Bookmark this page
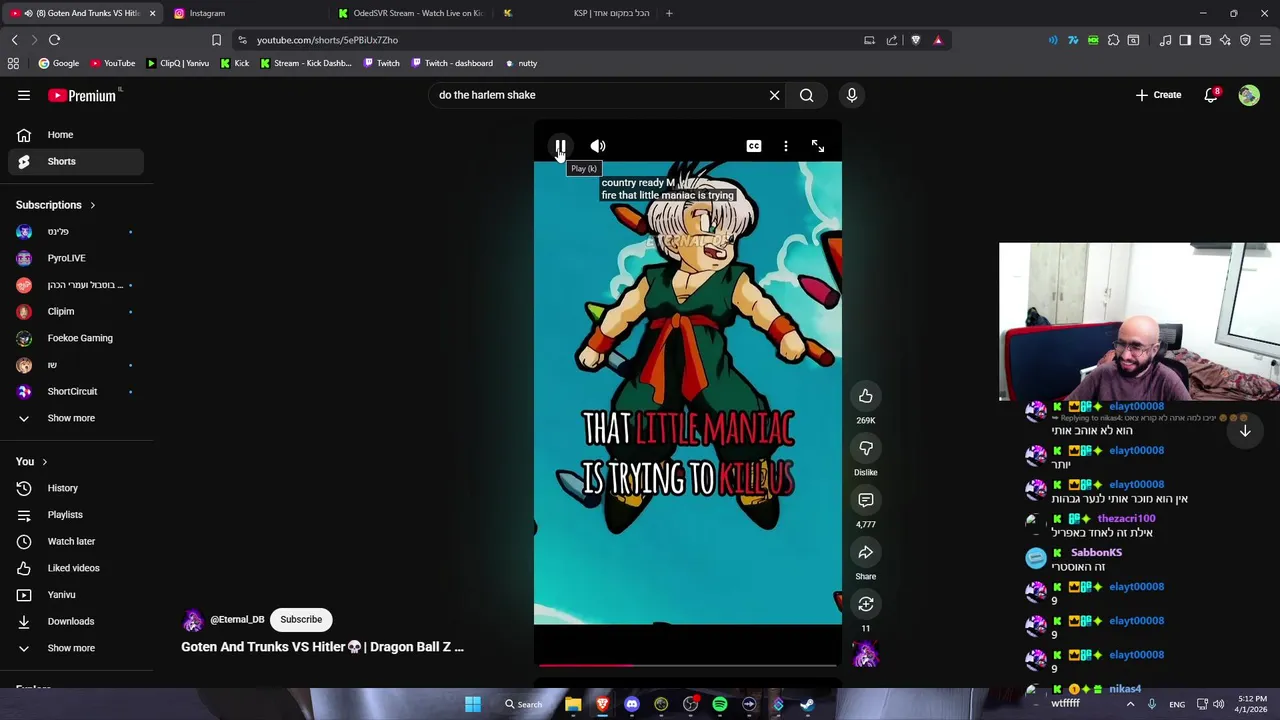The image size is (1280, 720). point(216,40)
